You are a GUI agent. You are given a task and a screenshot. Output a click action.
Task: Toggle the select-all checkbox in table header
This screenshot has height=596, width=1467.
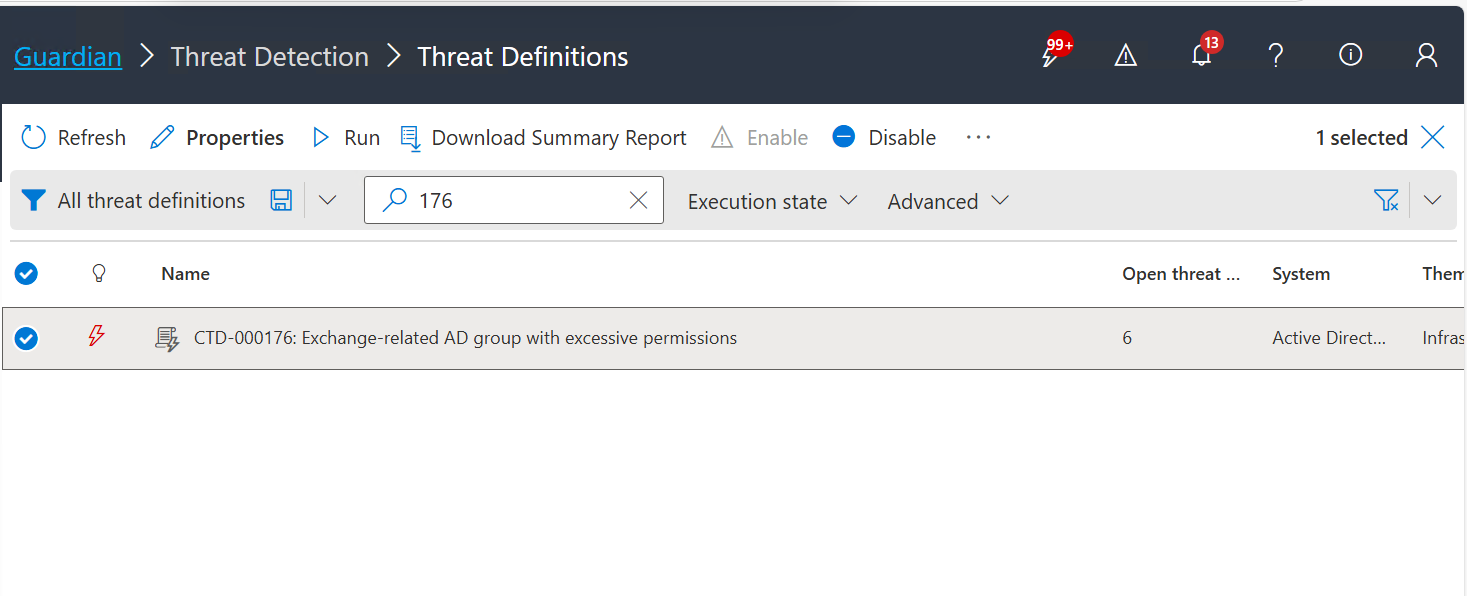pos(27,274)
